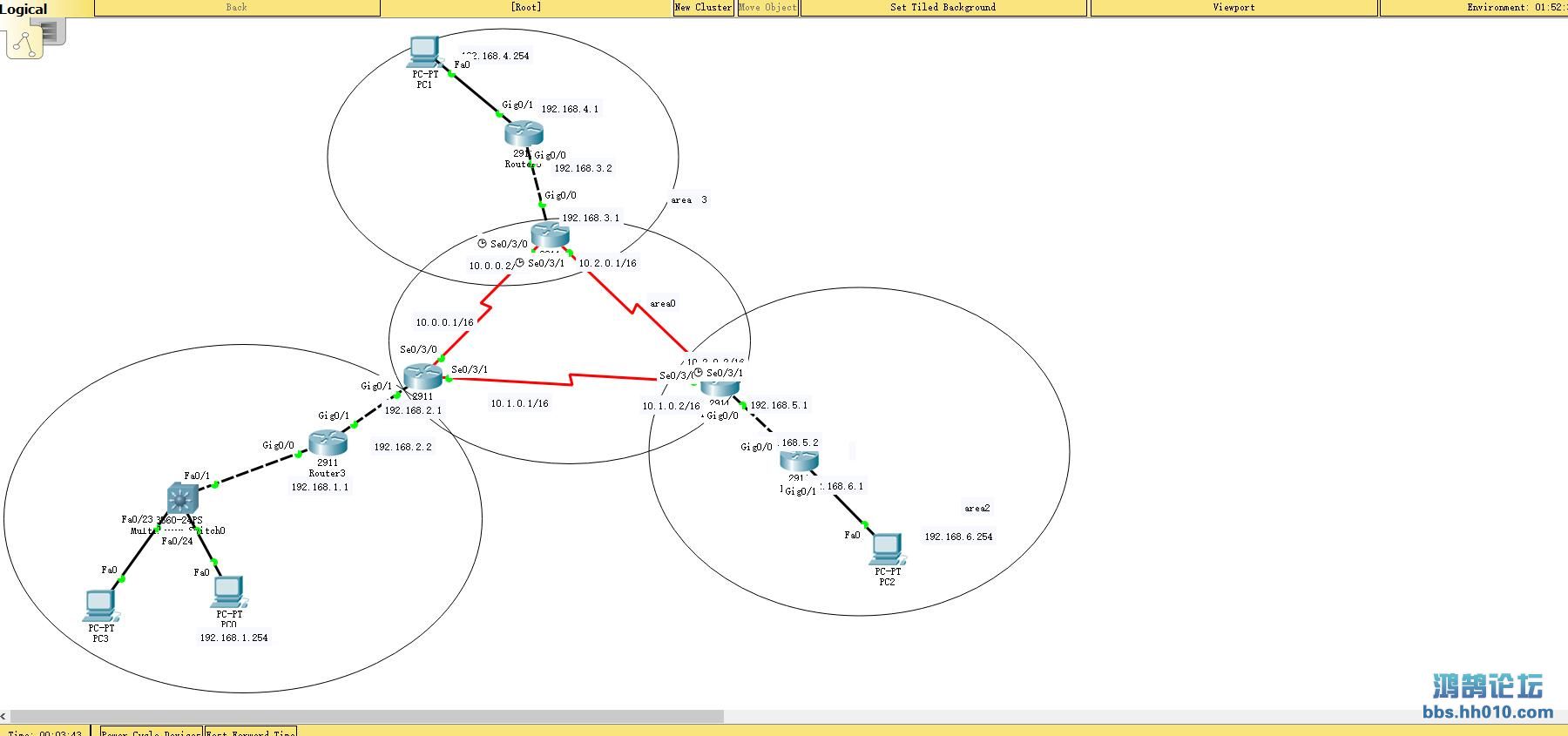Viewport: 1568px width, 736px height.
Task: Go back with the Back button
Action: [237, 8]
